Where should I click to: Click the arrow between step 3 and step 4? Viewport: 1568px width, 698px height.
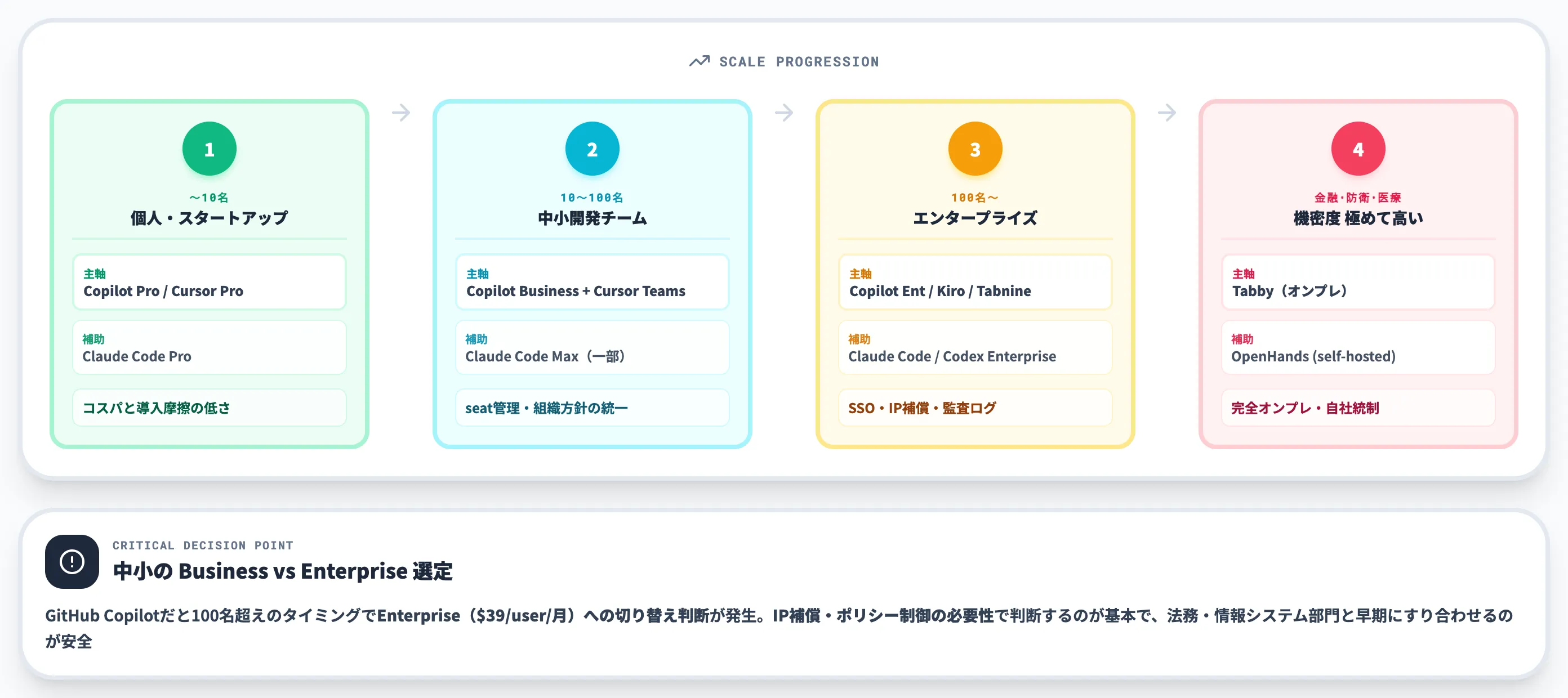coord(1167,113)
